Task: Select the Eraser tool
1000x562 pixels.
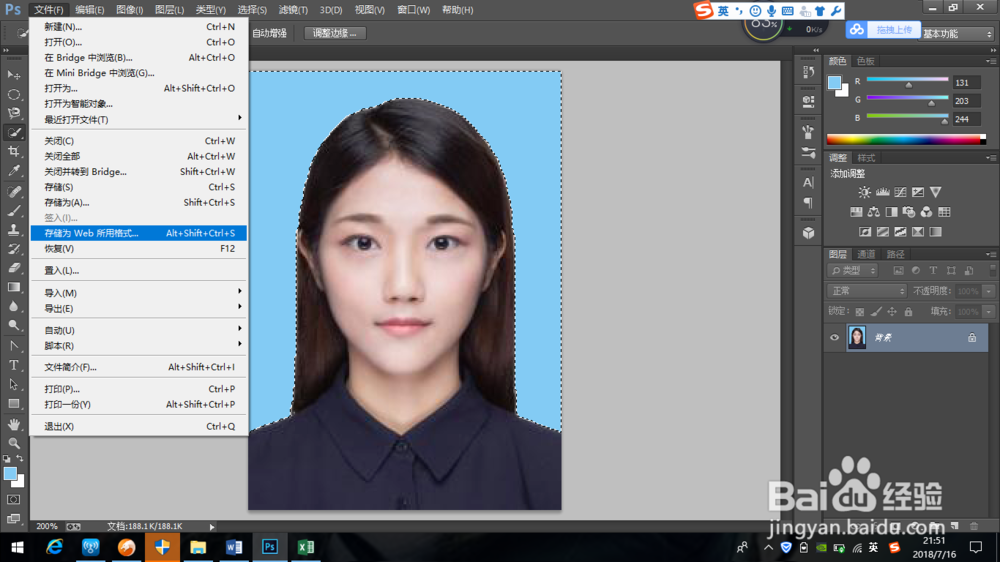Action: (13, 268)
